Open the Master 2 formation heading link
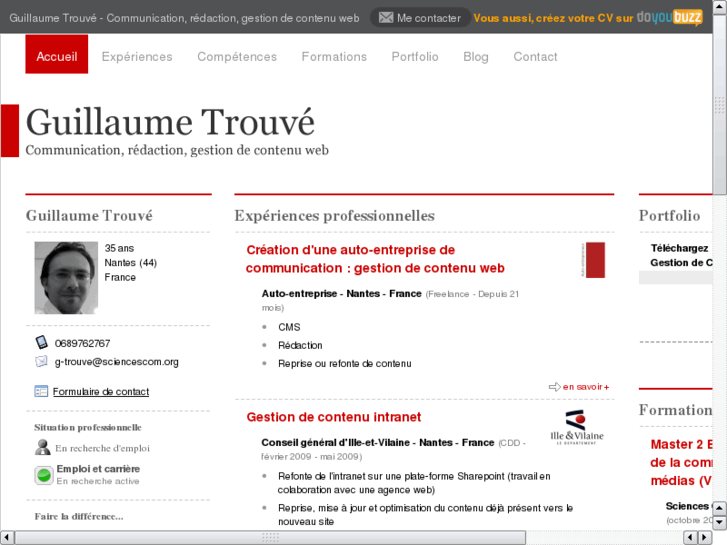The image size is (727, 545). (x=681, y=462)
